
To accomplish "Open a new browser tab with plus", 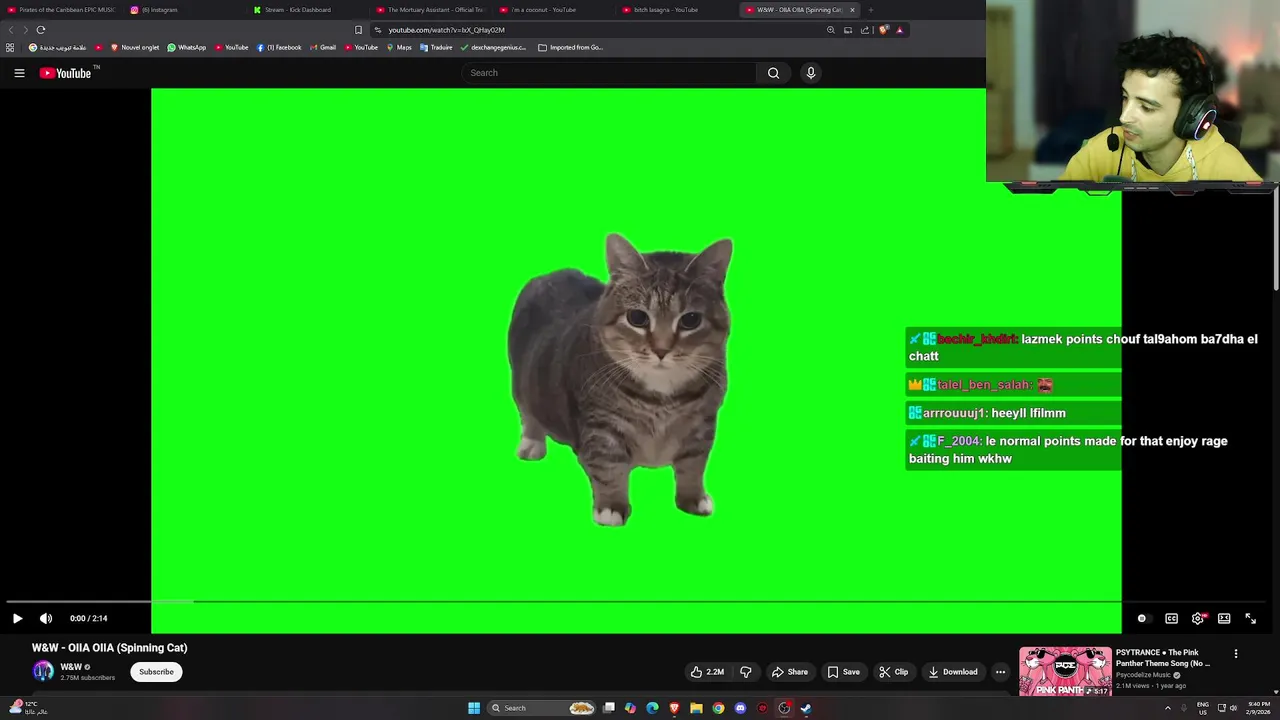I will pos(871,10).
